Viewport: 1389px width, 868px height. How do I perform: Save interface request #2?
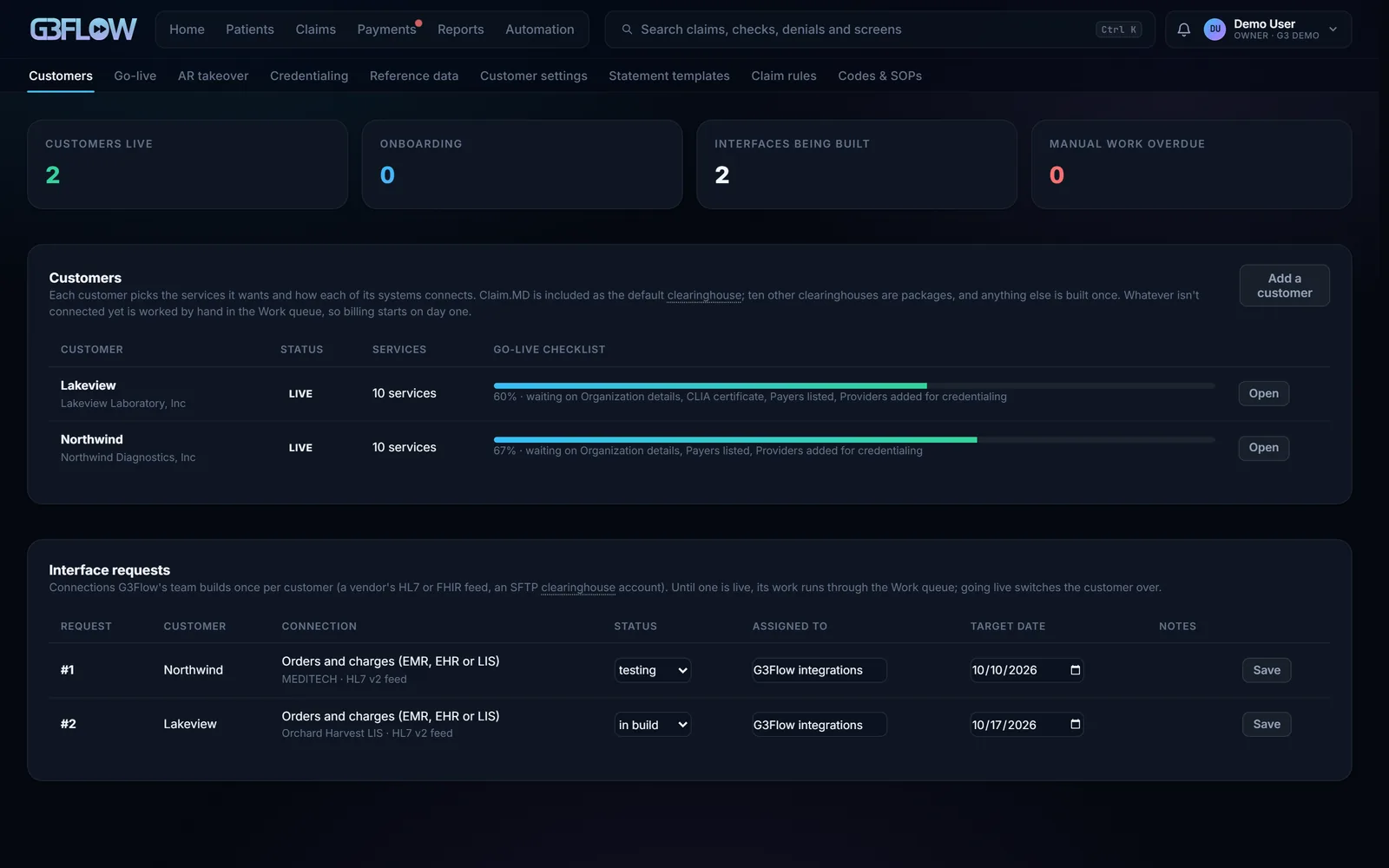click(x=1267, y=725)
